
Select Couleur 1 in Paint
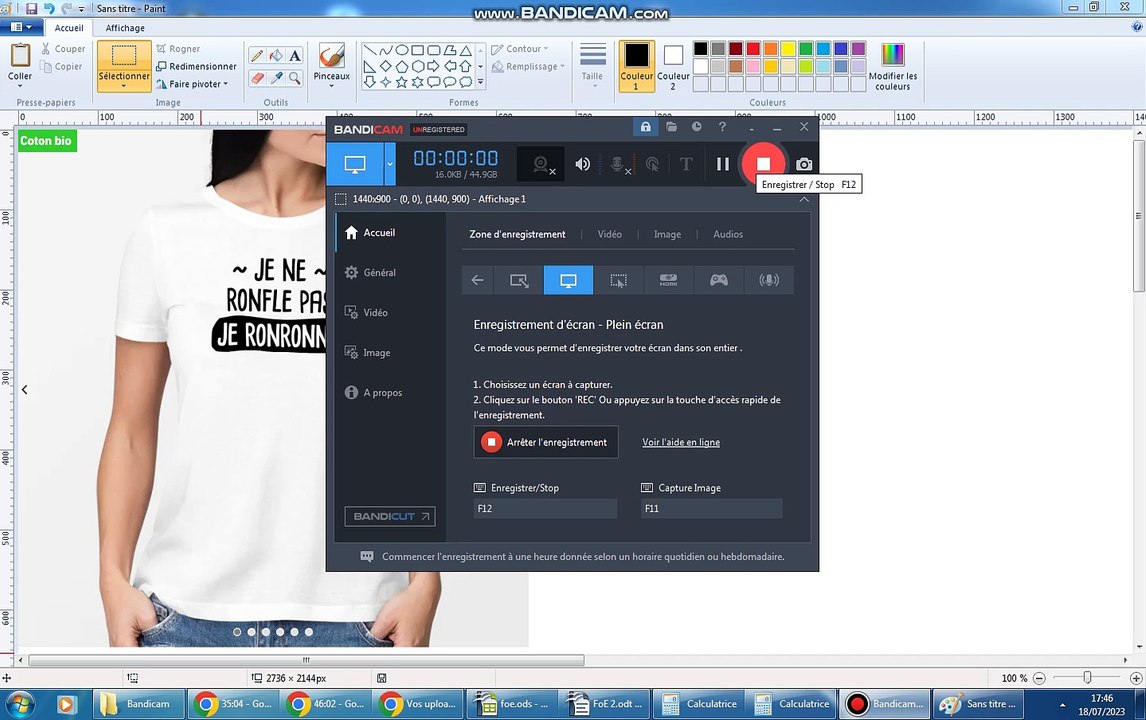click(637, 66)
